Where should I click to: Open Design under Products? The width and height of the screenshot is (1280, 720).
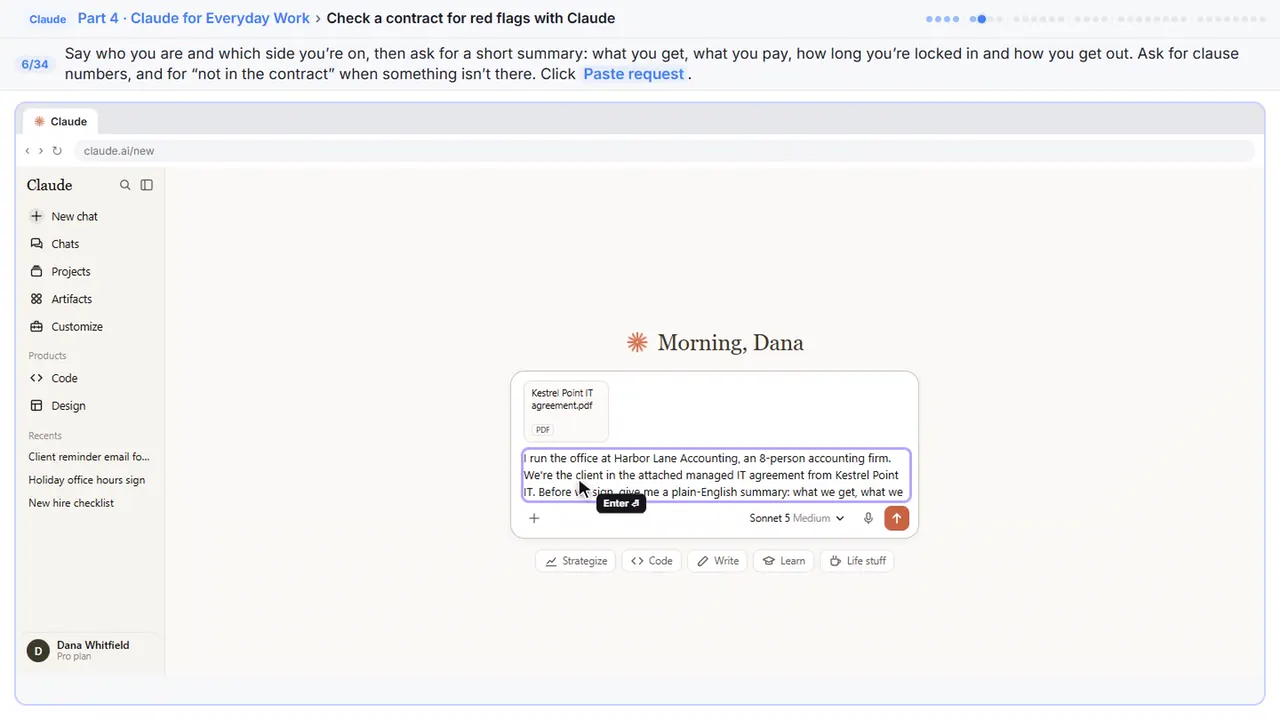click(x=90, y=406)
